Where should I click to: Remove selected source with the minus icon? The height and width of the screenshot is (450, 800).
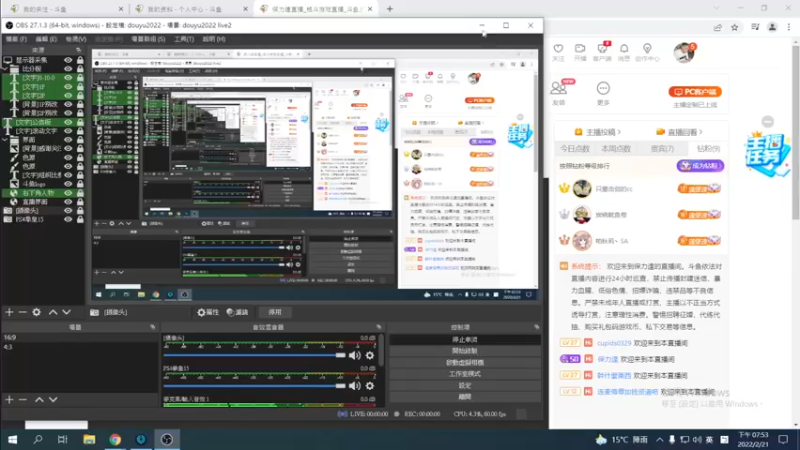(22, 312)
